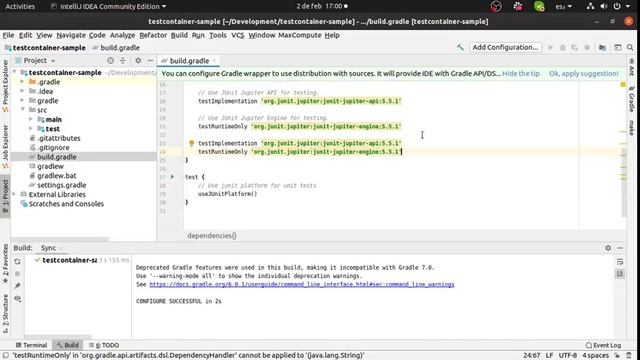Click the 4 spaces indent status entry
Viewport: 640px width, 360px height.
click(596, 355)
